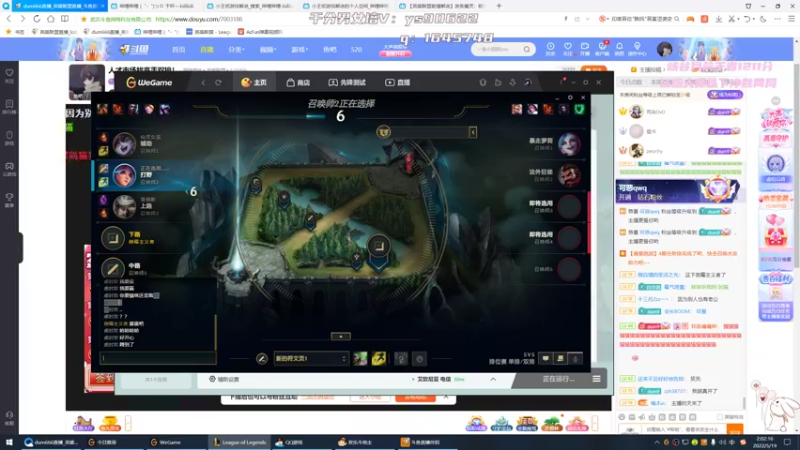This screenshot has width=800, height=450.
Task: Click the 上路 top lane summoner portrait
Action: point(124,206)
